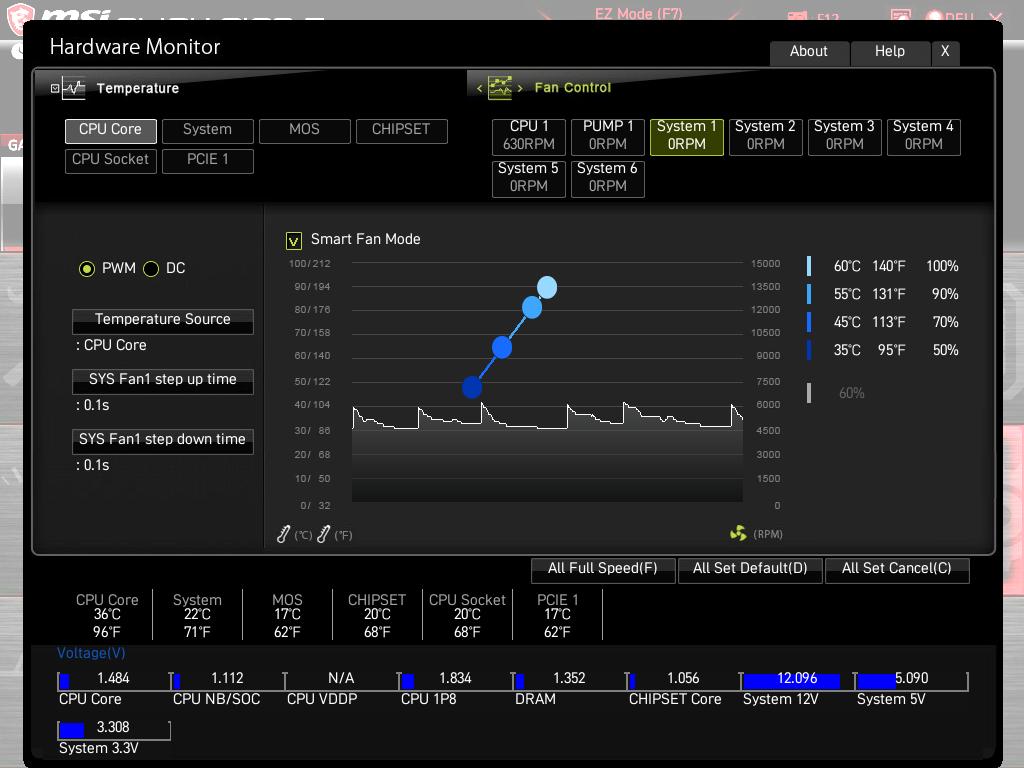Click the All Set Default(D) button
The height and width of the screenshot is (768, 1024).
[750, 569]
